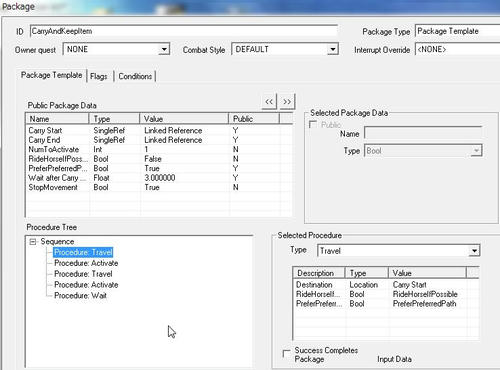The width and height of the screenshot is (500, 370).
Task: Select the Carry Start data row
Action: [x=159, y=130]
